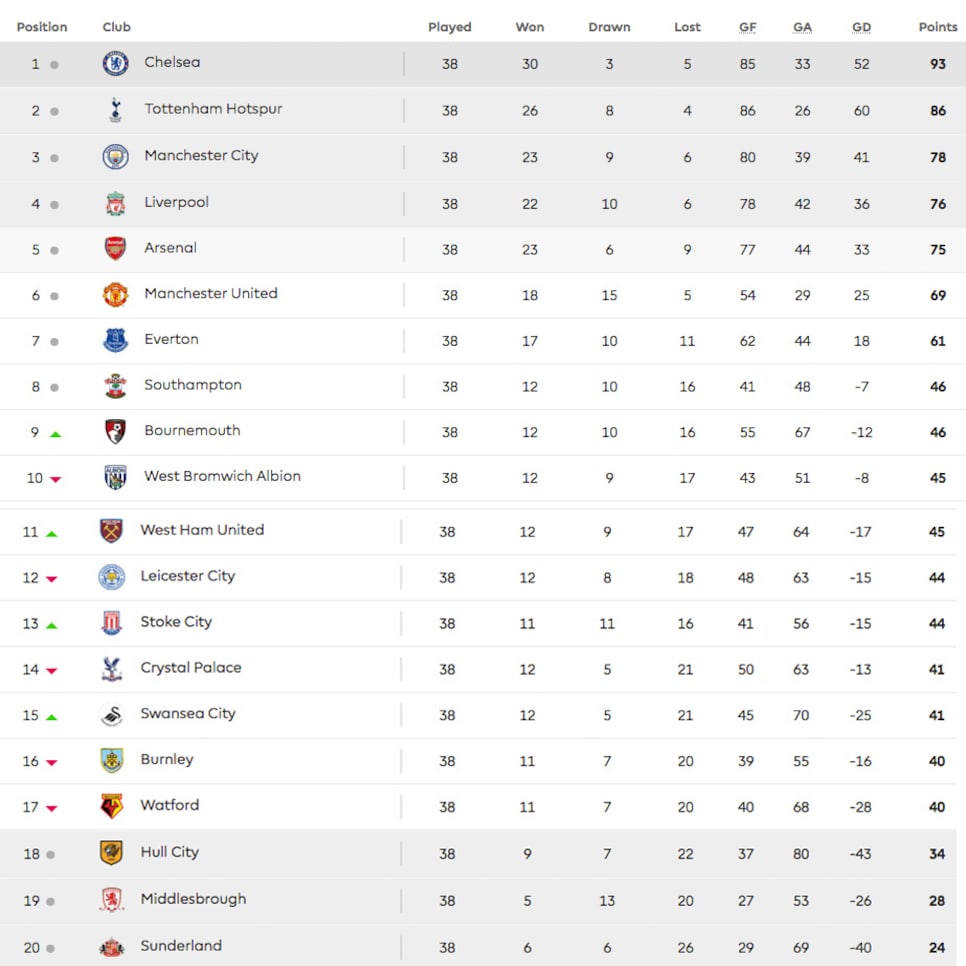The height and width of the screenshot is (966, 966).
Task: Click the Tottenham Hotspur crest icon
Action: [115, 110]
